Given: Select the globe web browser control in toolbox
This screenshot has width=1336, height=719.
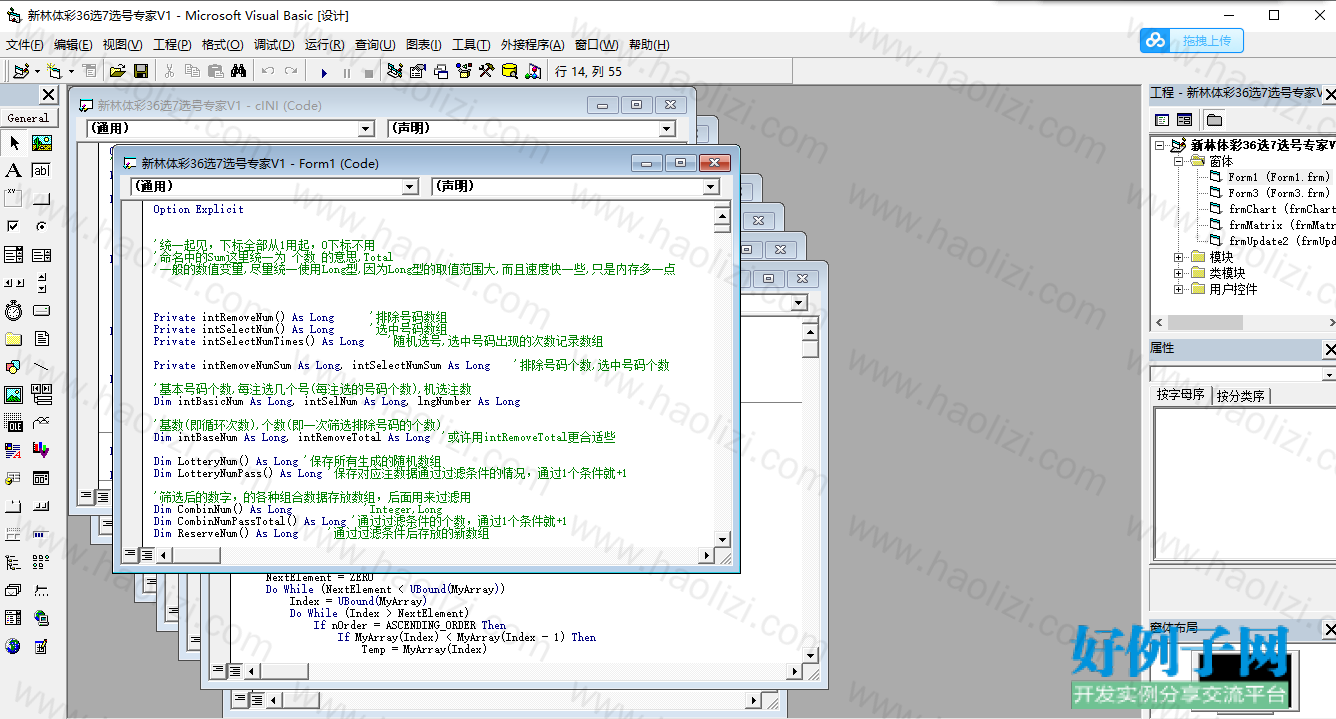Looking at the screenshot, I should pos(14,646).
